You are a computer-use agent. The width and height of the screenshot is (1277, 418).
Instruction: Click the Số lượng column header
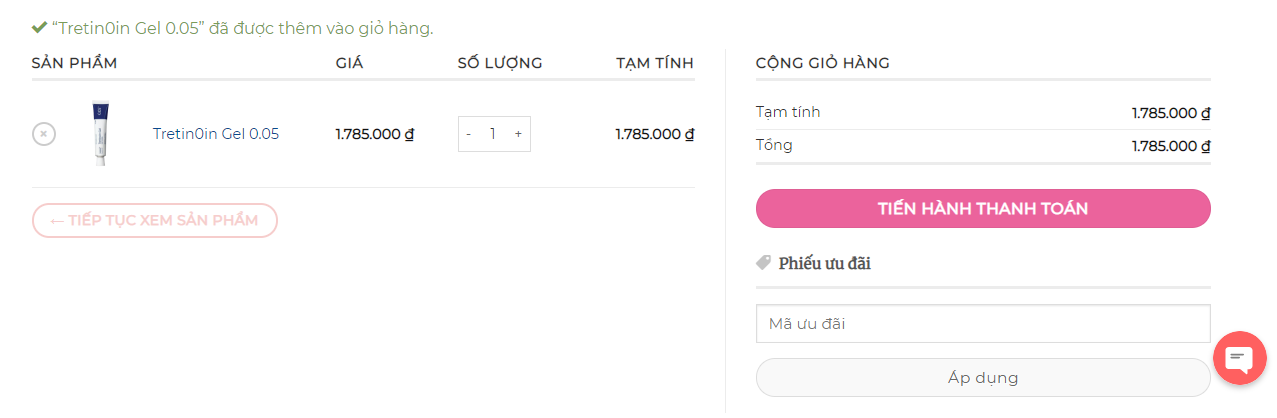point(500,63)
